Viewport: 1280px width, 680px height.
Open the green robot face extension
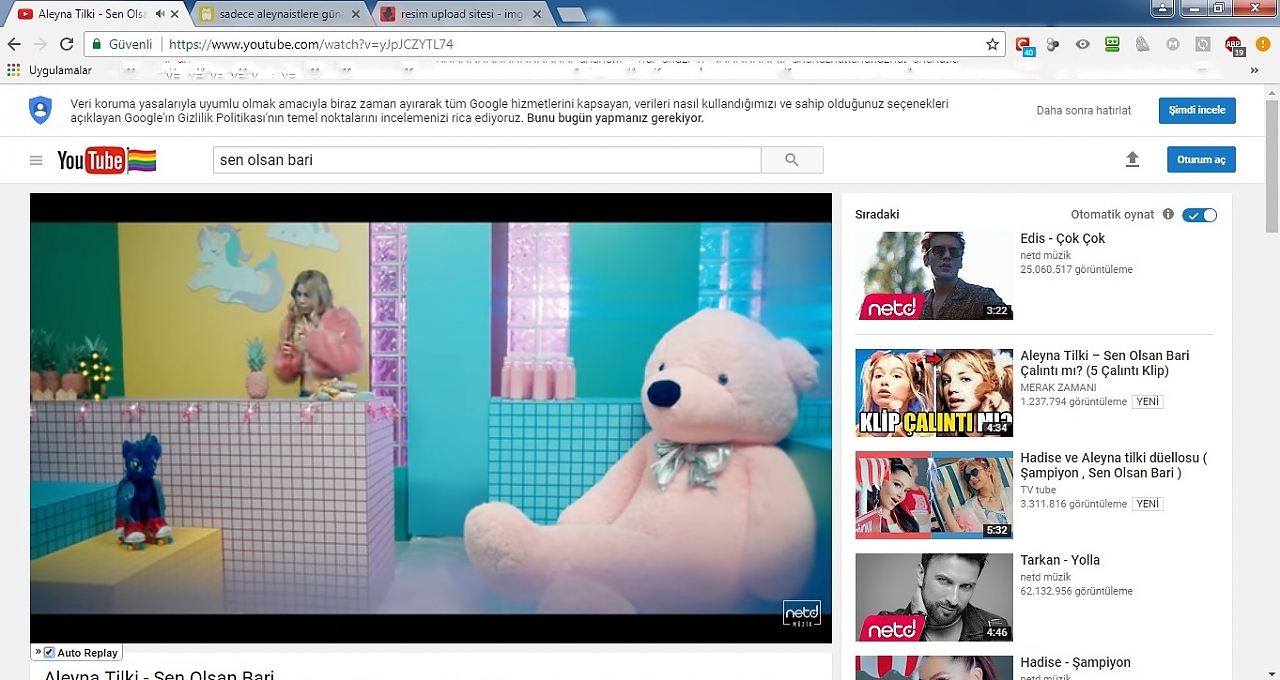[1112, 44]
